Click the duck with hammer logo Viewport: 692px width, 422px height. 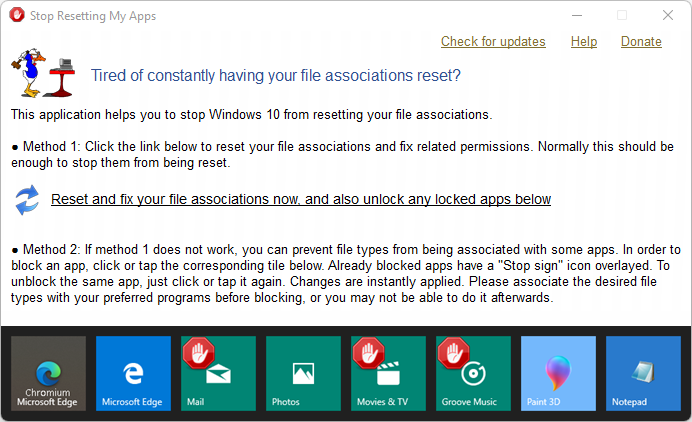pos(43,73)
